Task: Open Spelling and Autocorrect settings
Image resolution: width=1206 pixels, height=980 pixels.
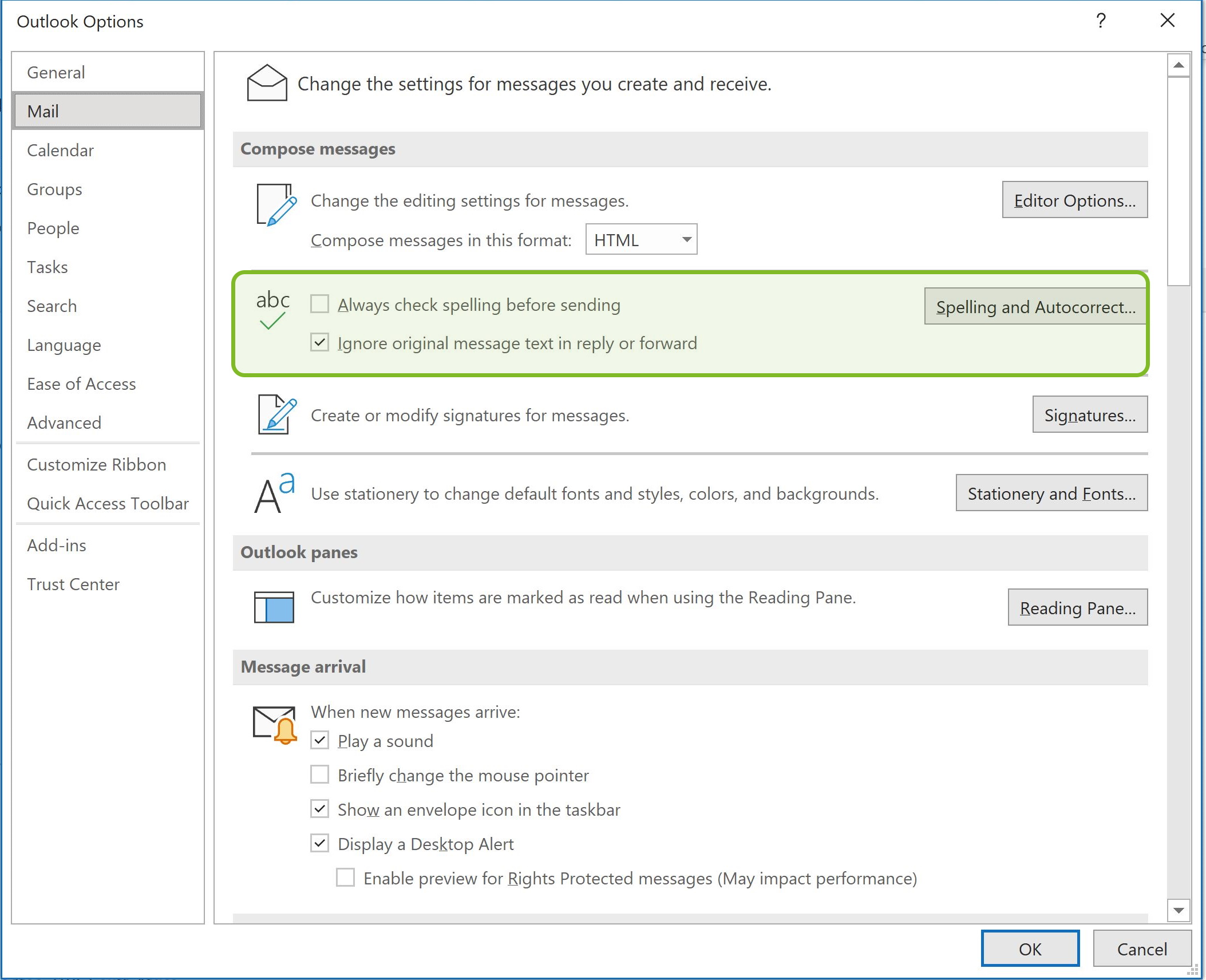Action: (1035, 307)
